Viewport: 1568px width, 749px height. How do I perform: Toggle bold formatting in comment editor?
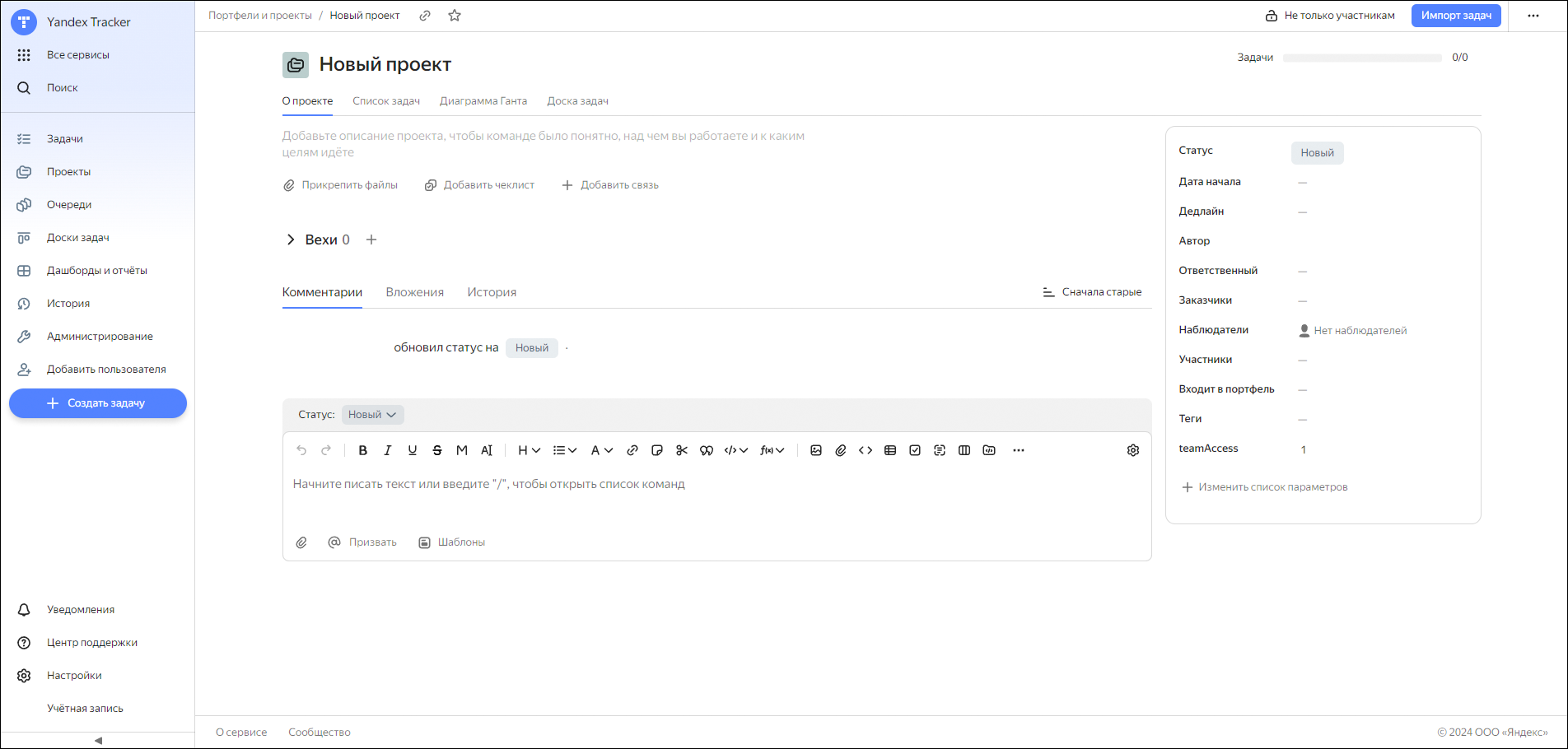(x=362, y=450)
